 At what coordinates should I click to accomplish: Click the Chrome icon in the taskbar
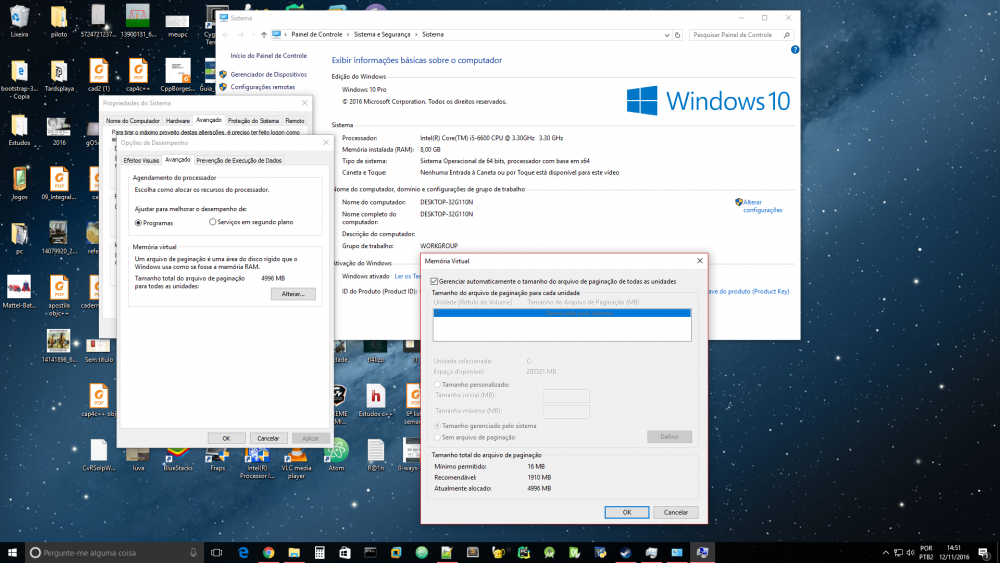coord(269,552)
